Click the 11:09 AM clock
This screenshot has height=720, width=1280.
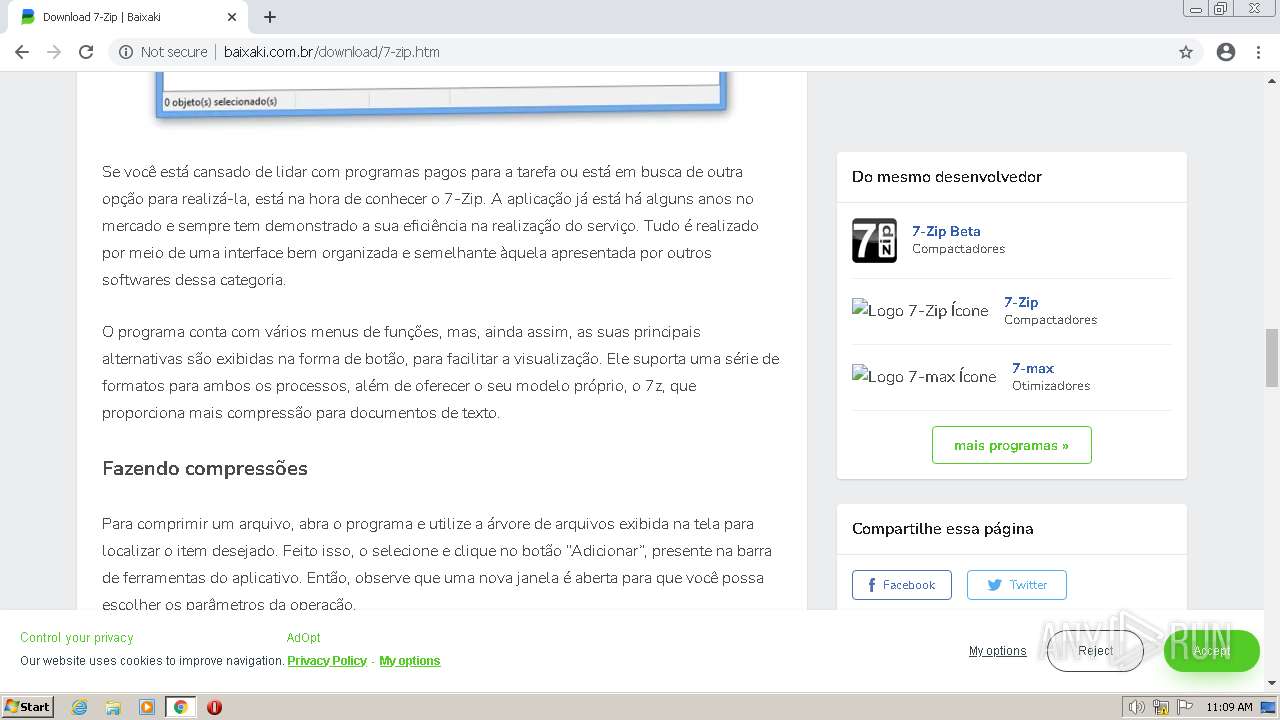1229,707
